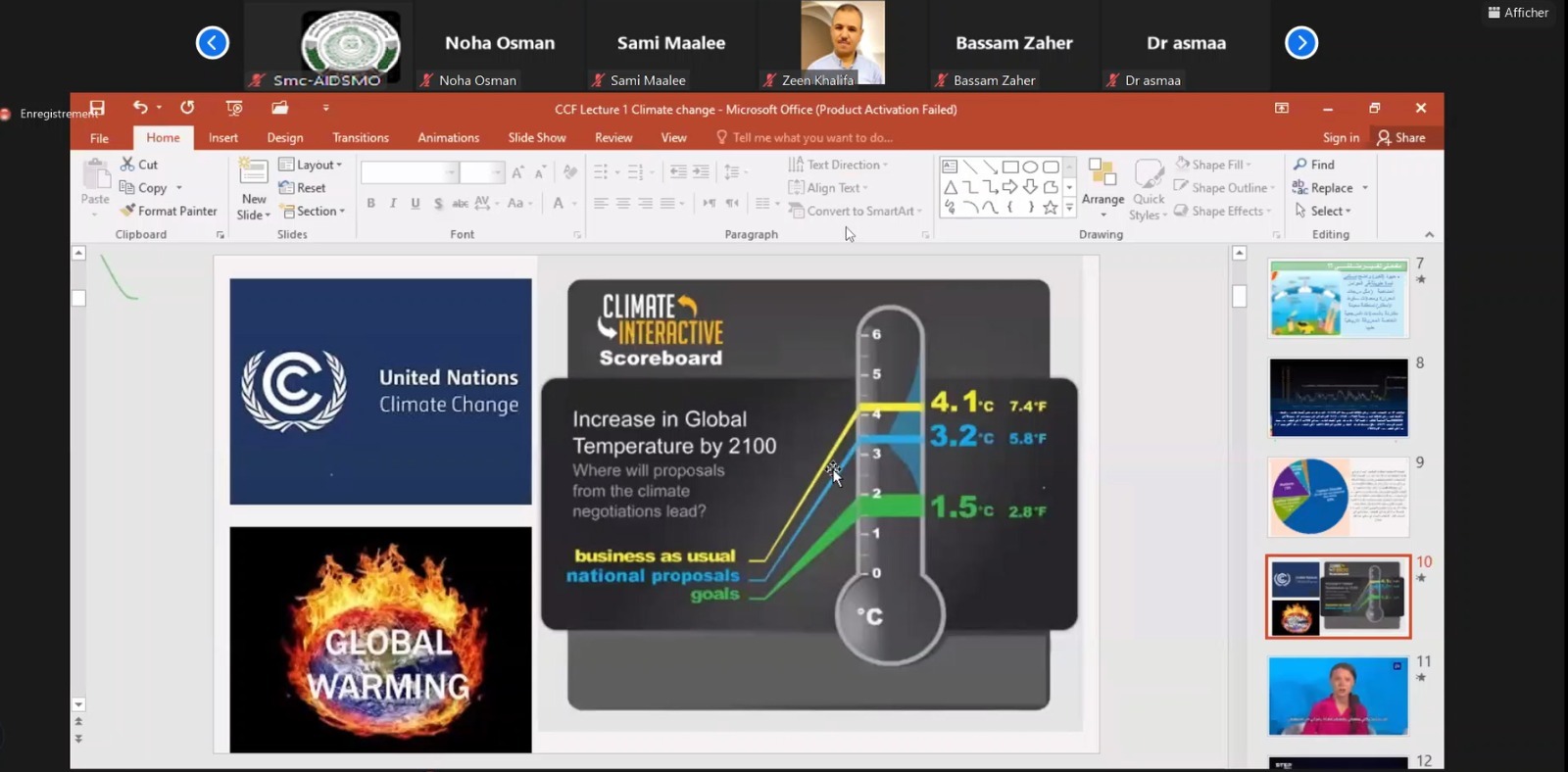1568x772 pixels.
Task: Start slideshow from beginning icon in quick access
Action: [x=233, y=108]
